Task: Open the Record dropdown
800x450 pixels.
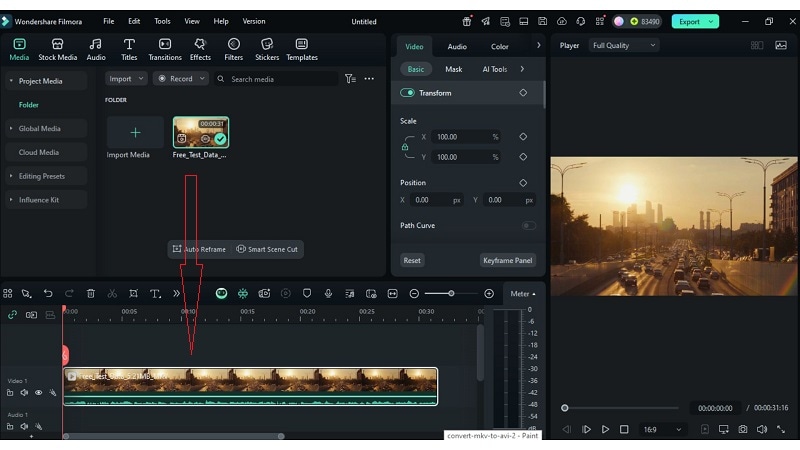Action: [x=181, y=79]
